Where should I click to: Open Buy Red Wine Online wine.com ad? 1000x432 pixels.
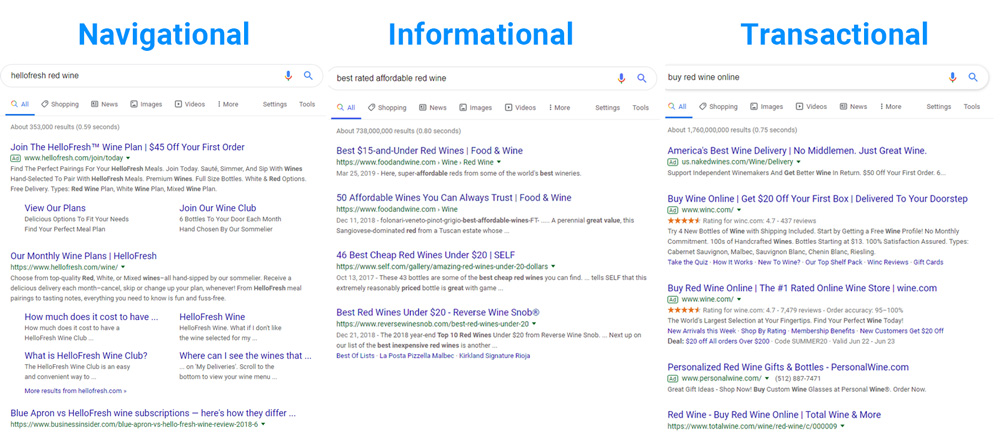pyautogui.click(x=802, y=288)
